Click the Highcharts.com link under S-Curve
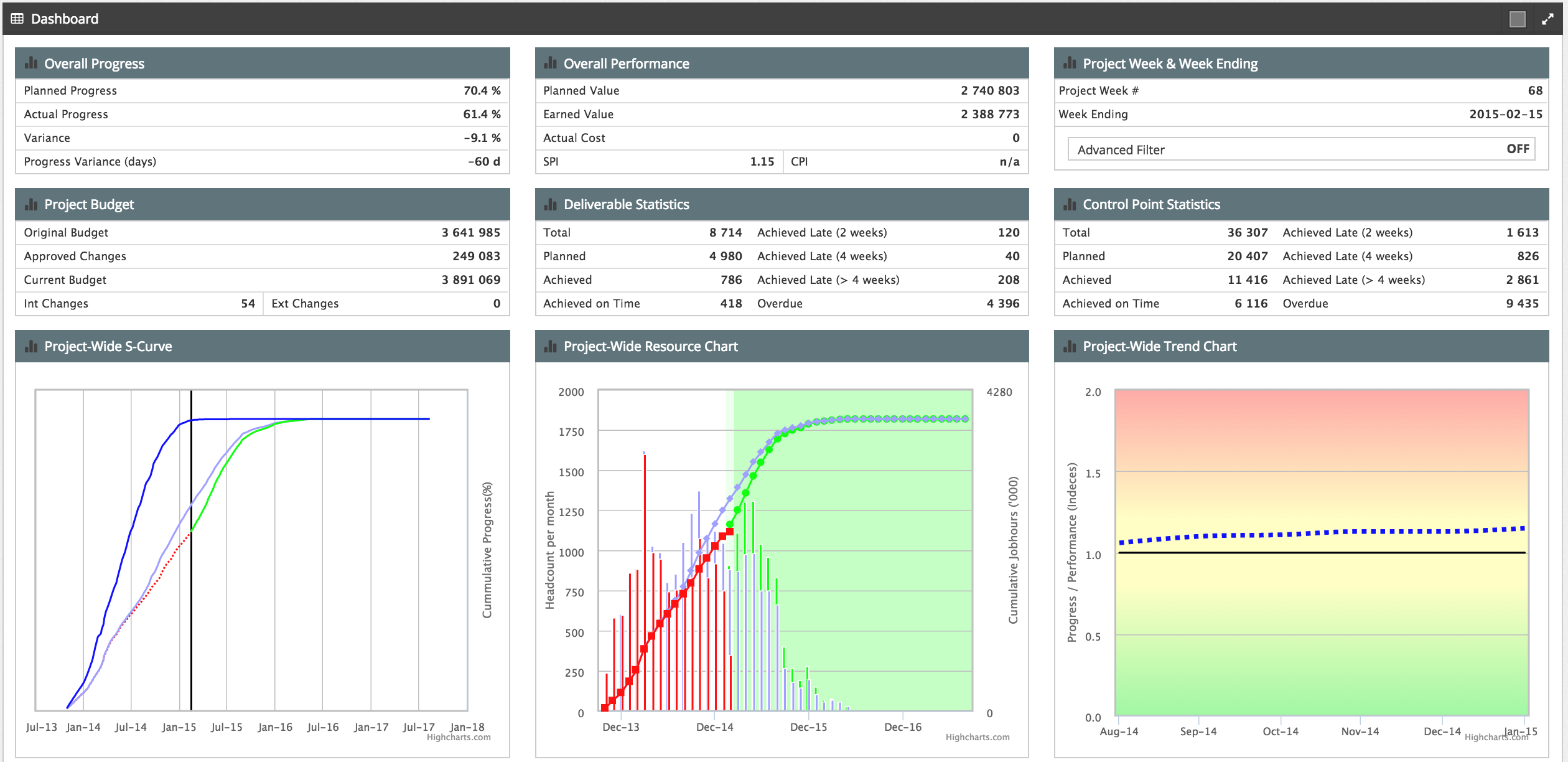 point(459,737)
